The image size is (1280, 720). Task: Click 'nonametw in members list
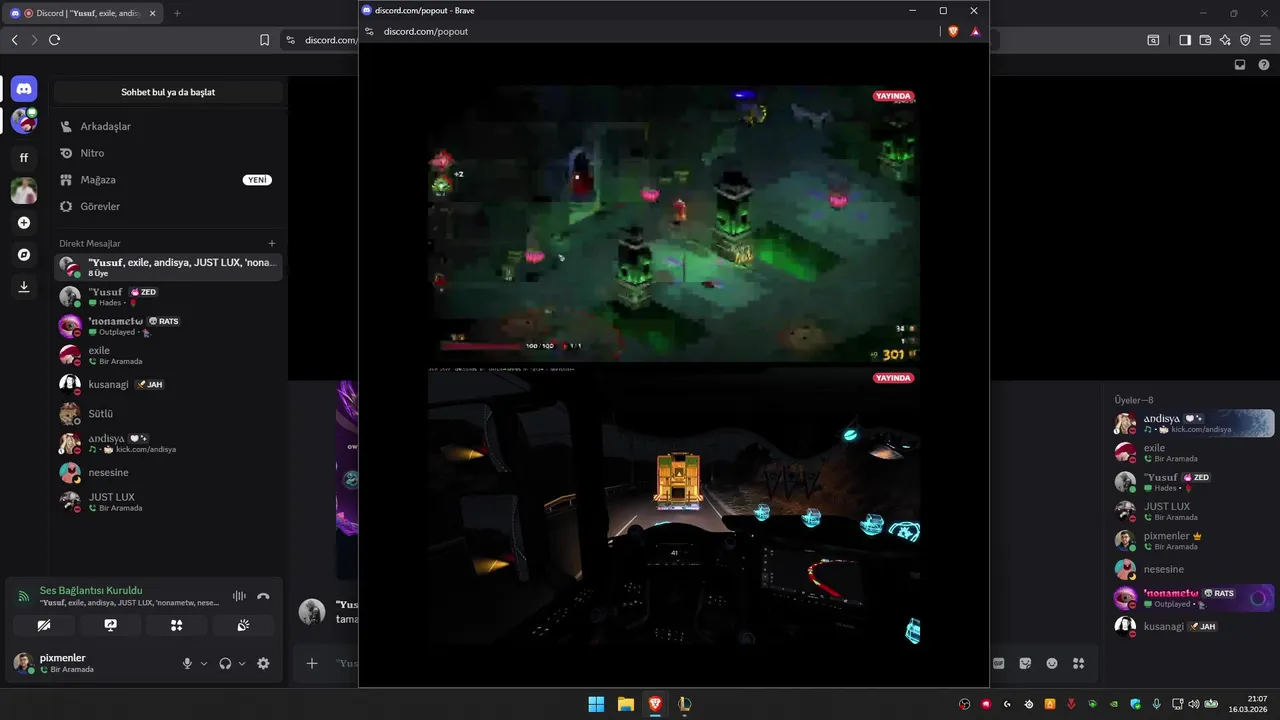click(x=1193, y=598)
